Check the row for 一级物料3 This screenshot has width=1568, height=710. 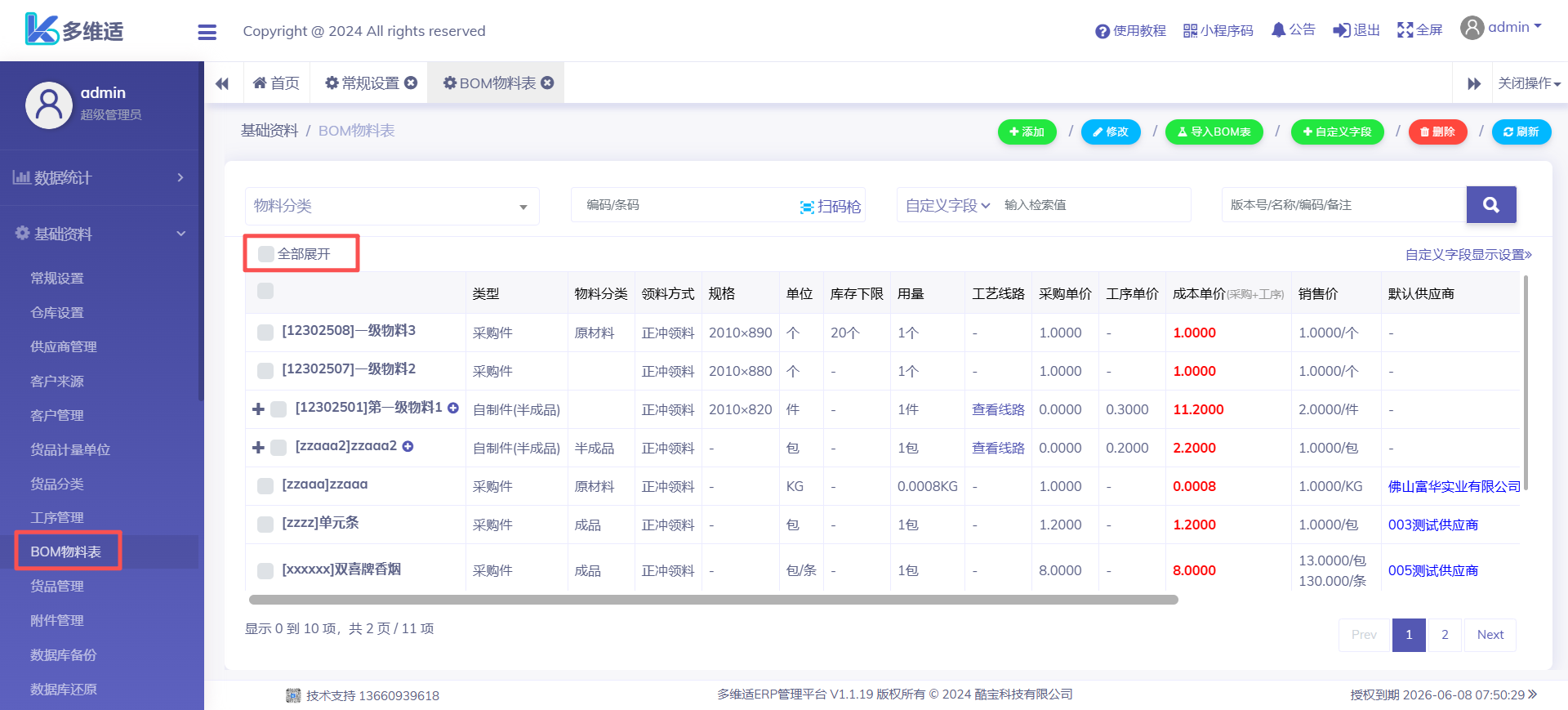pos(265,333)
